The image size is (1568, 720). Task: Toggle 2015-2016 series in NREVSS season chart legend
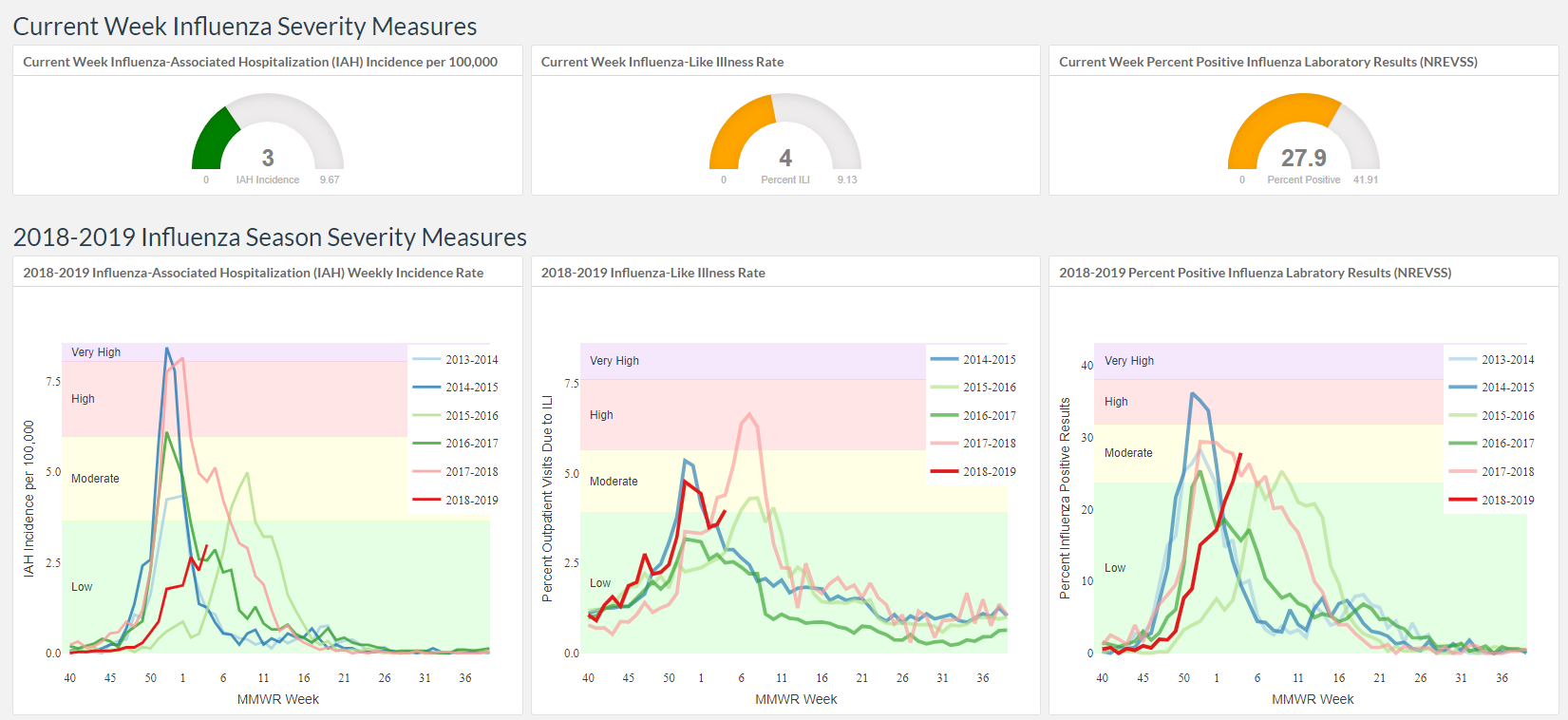point(1492,416)
